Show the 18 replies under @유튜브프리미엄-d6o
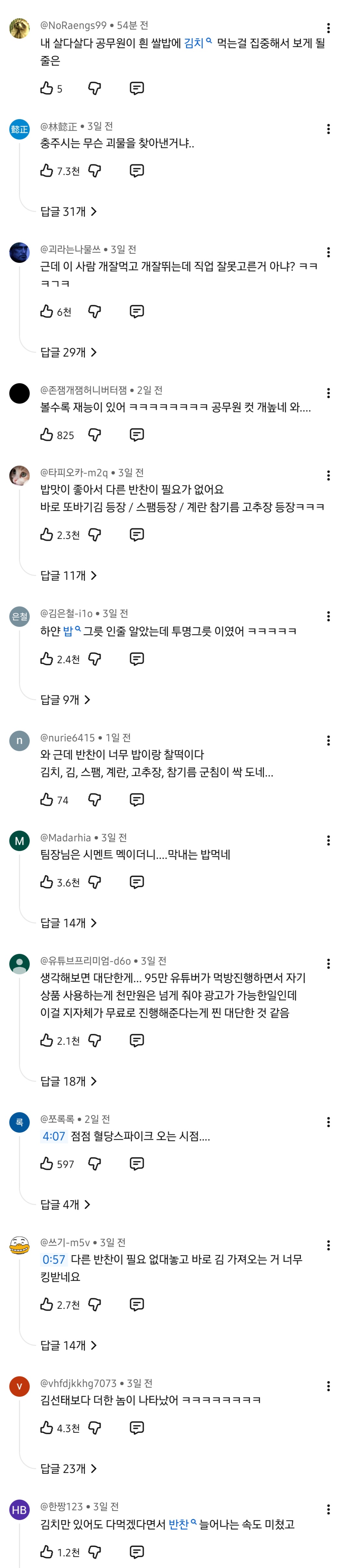Screen dimensions: 348x1568 tap(68, 1081)
